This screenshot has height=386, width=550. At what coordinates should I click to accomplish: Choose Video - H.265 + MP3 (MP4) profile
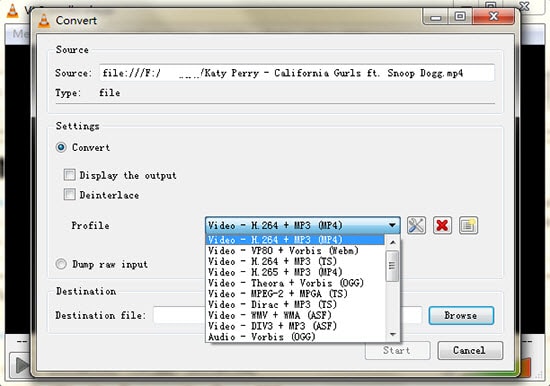(x=295, y=272)
